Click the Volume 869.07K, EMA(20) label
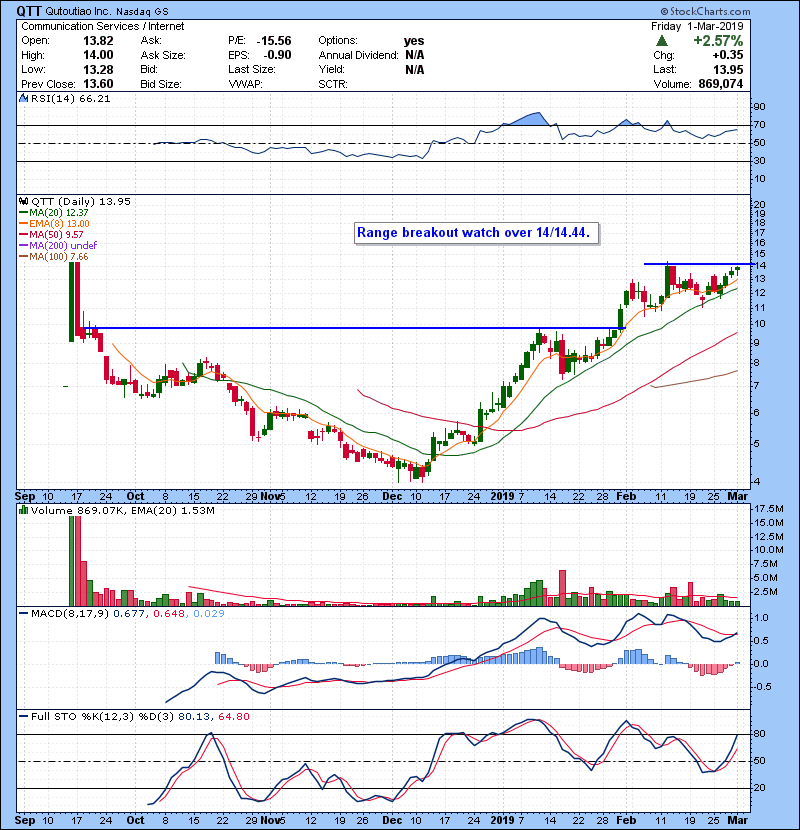The height and width of the screenshot is (830, 800). click(x=123, y=511)
